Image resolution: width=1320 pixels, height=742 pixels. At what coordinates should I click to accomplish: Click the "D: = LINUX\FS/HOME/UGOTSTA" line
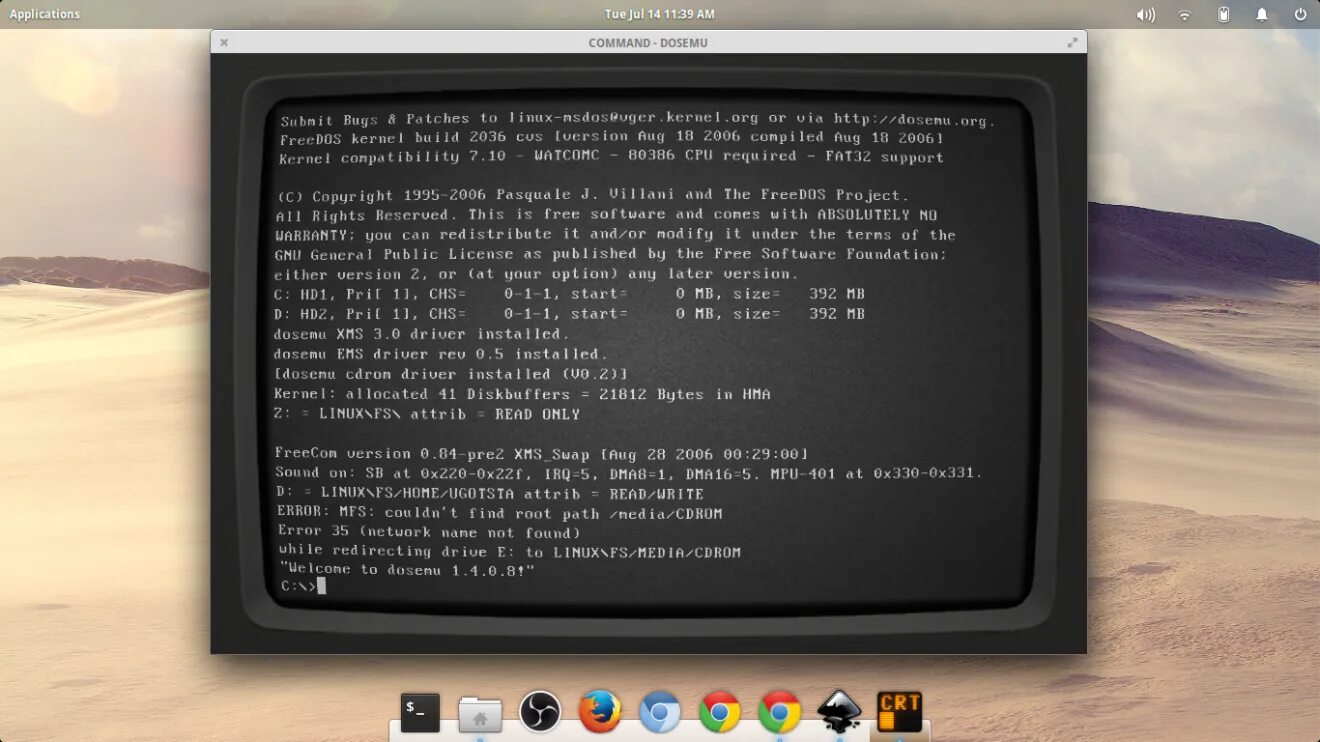click(490, 493)
